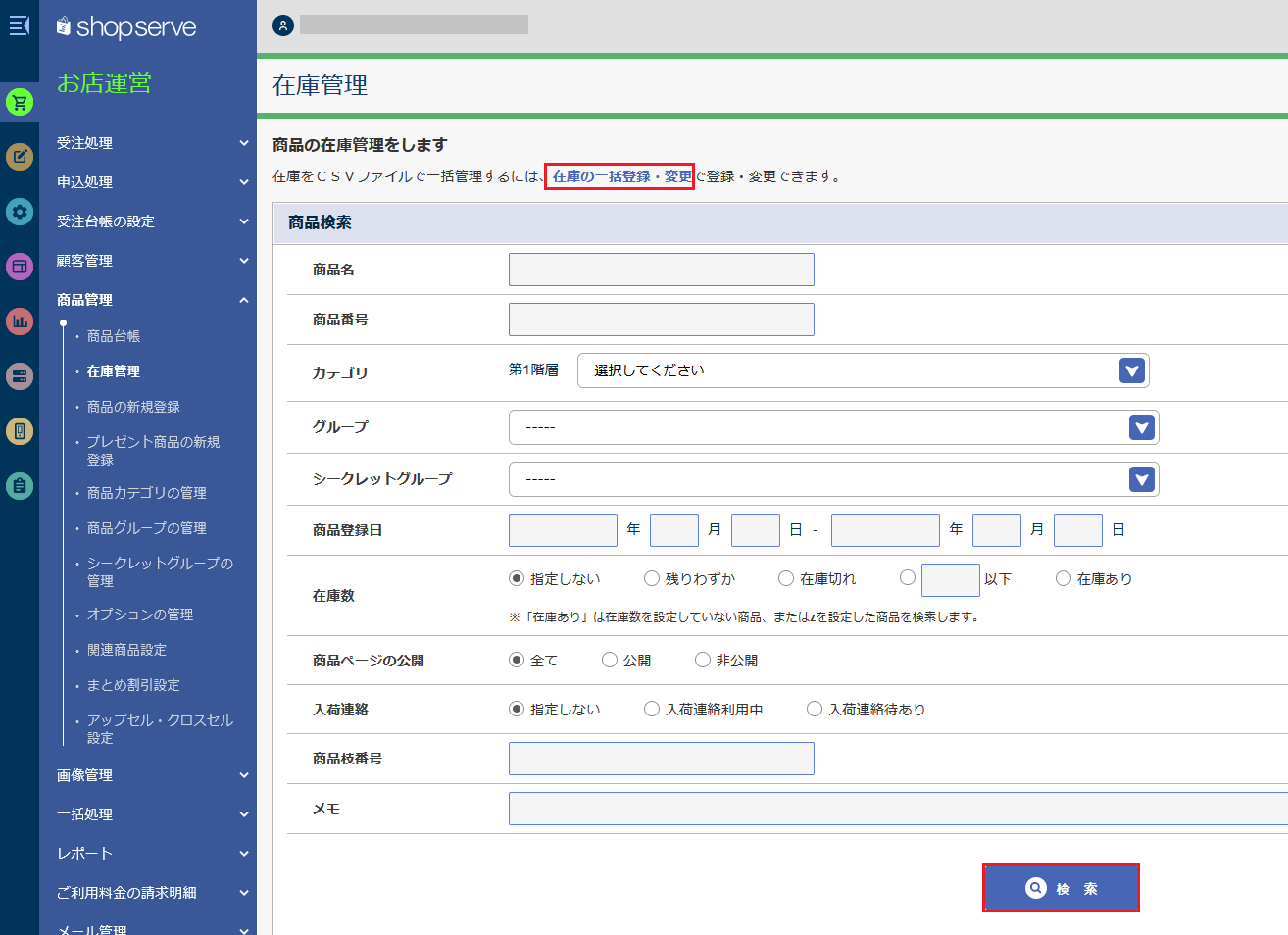
Task: Click the start day field of 商品登録日
Action: point(756,530)
